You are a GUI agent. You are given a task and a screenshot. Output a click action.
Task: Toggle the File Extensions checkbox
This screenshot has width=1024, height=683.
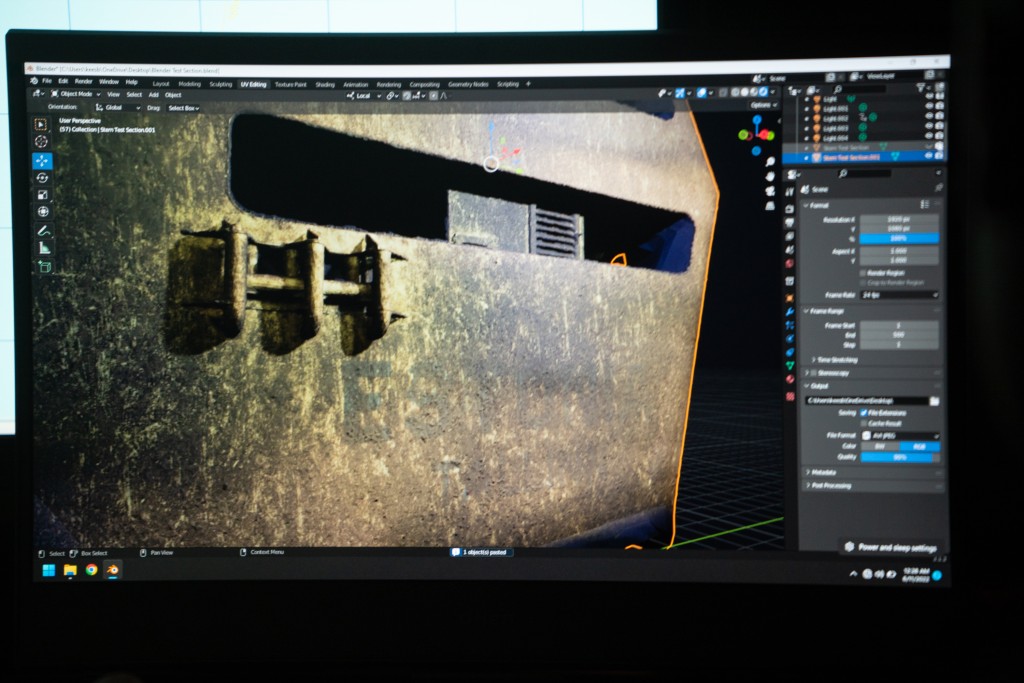coord(863,412)
